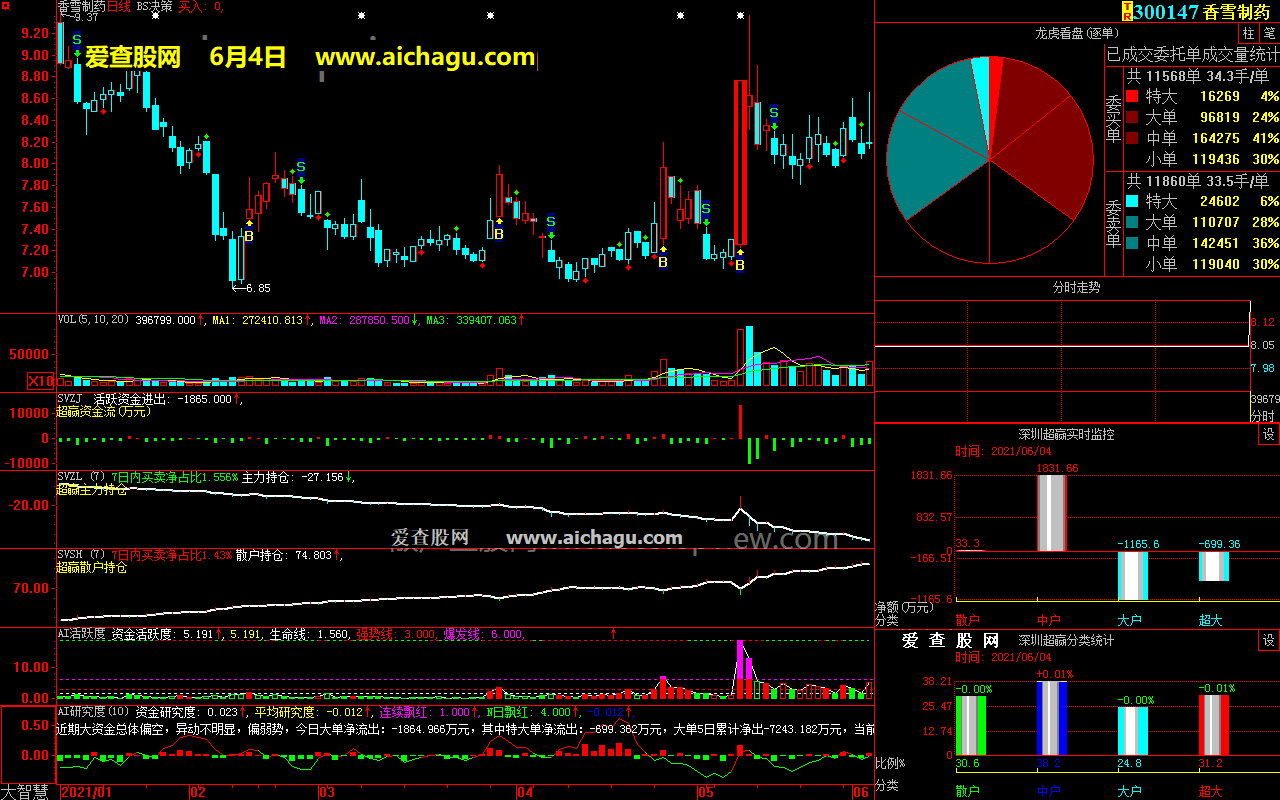Click the 深圳超赢实时监控 title
1280x800 pixels.
pyautogui.click(x=1066, y=434)
